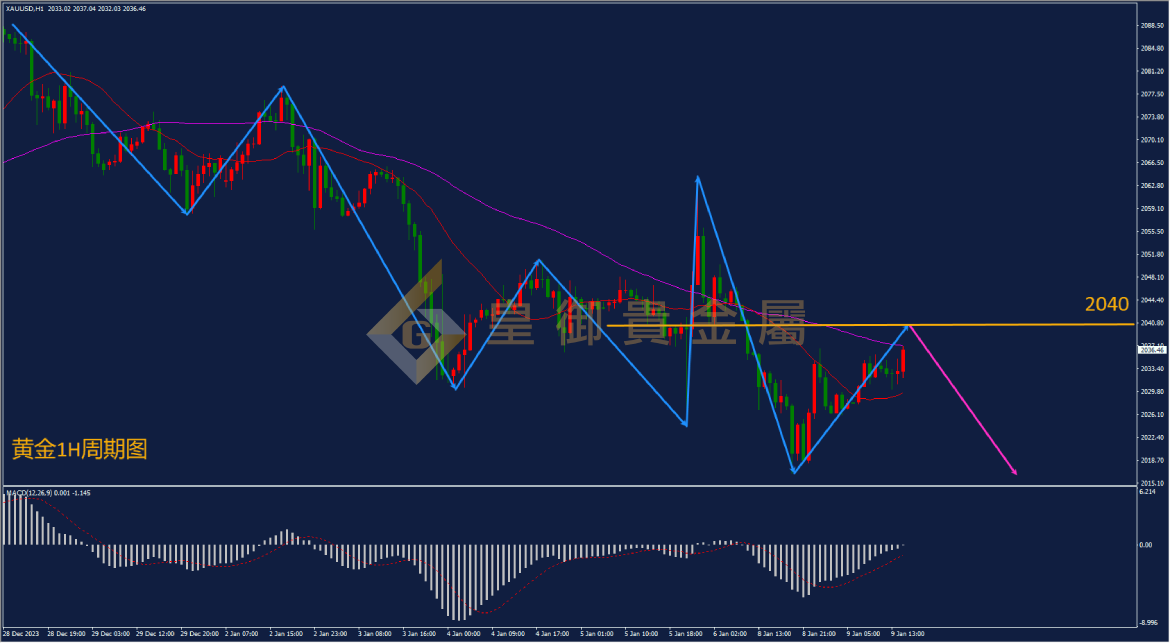Image resolution: width=1170 pixels, height=643 pixels.
Task: Click the 2022.40 price axis label
Action: point(1151,438)
